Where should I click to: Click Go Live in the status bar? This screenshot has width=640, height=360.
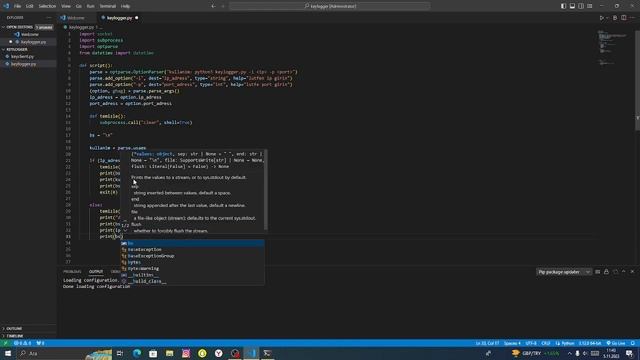616,343
